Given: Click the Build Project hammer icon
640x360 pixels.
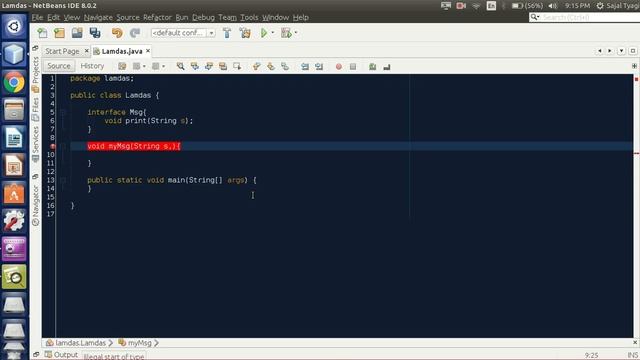Looking at the screenshot, I should [x=227, y=33].
